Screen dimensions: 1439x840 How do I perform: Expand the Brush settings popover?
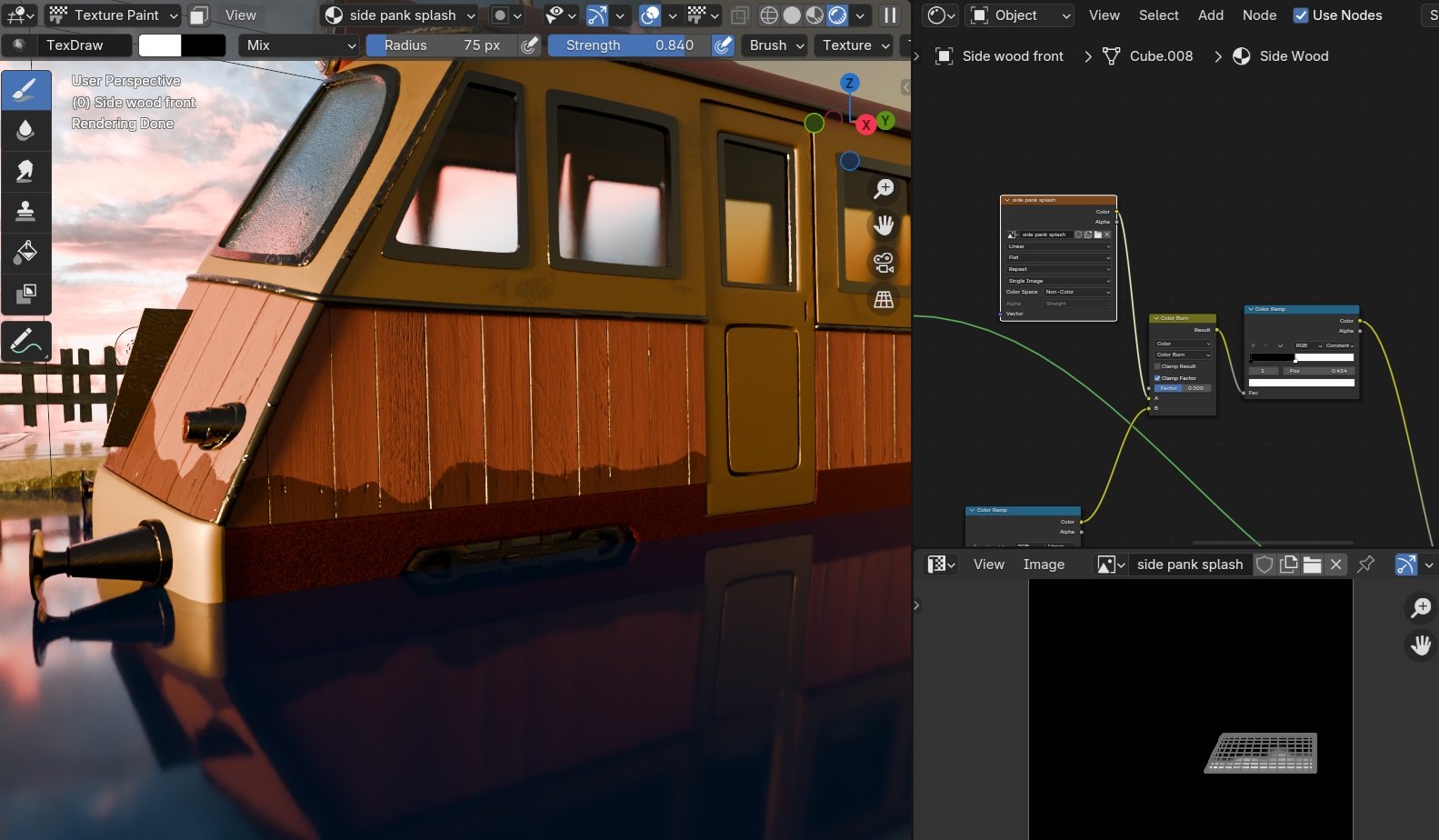click(x=775, y=45)
